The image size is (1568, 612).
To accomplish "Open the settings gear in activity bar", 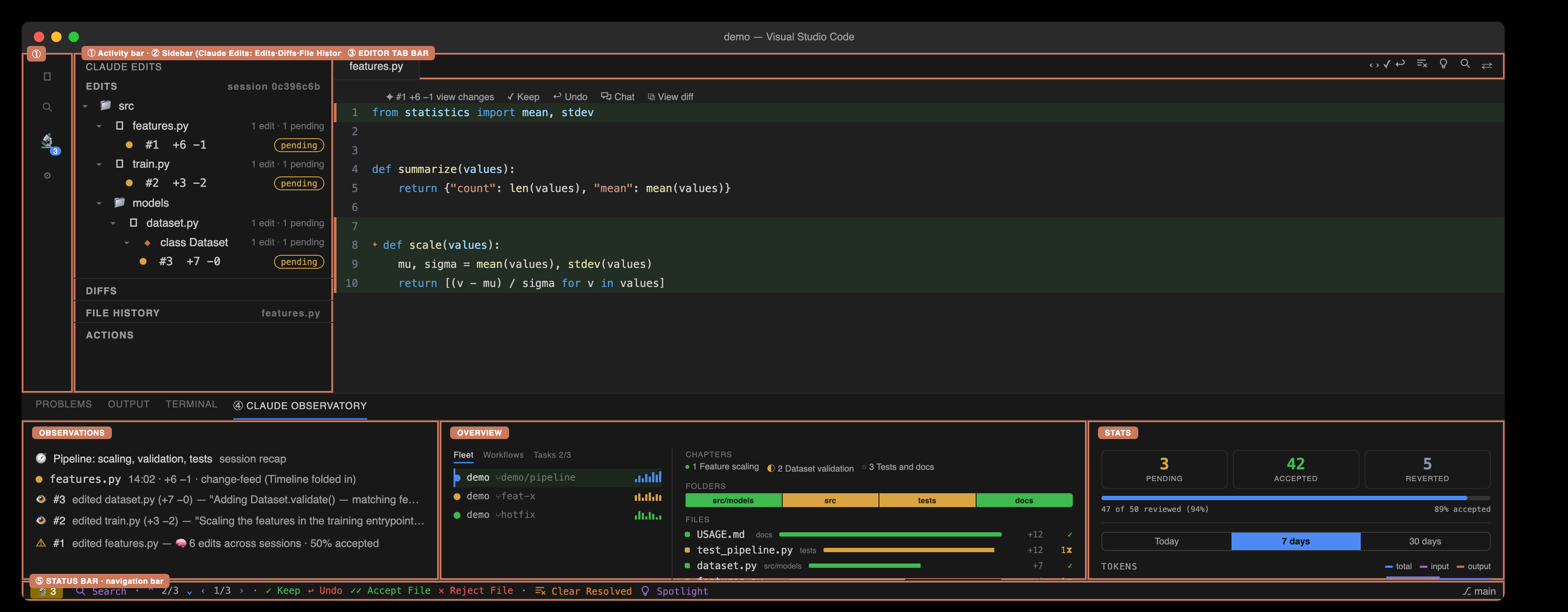I will pos(47,176).
